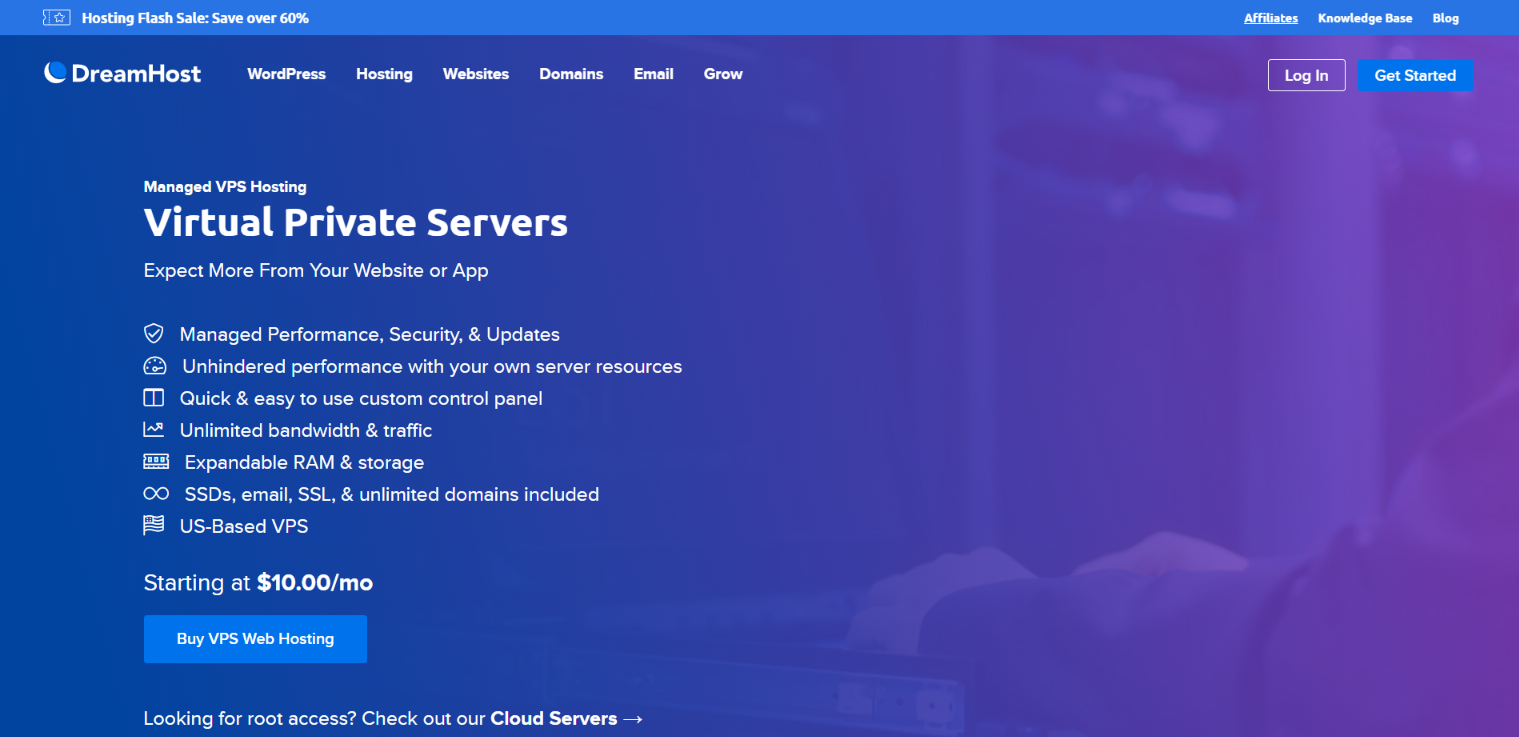Visit the Knowledge Base link

[x=1364, y=18]
